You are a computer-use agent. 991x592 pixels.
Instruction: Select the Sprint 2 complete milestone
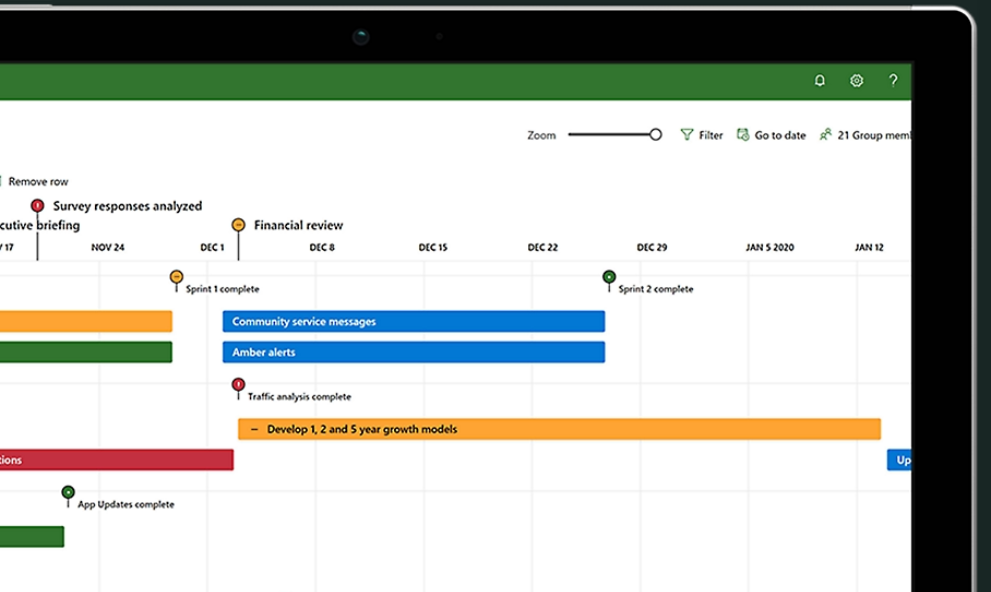pos(609,277)
